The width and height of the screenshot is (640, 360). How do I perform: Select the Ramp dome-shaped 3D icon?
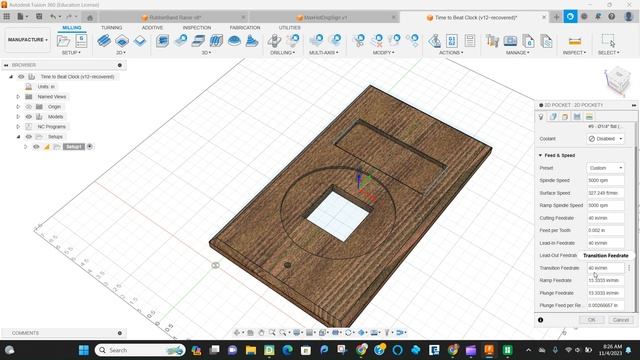click(x=234, y=41)
